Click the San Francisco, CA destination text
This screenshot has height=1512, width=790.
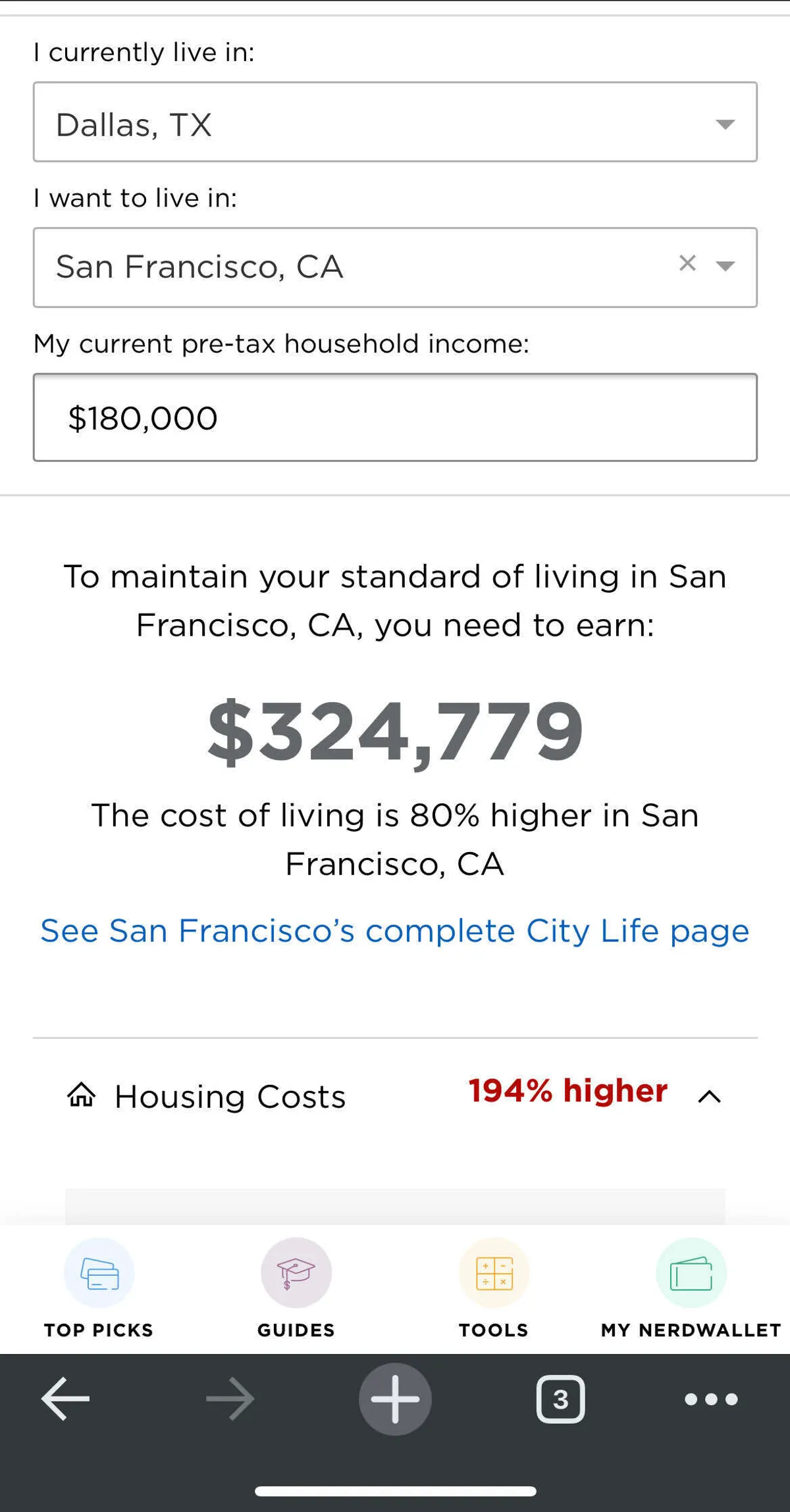pyautogui.click(x=199, y=267)
